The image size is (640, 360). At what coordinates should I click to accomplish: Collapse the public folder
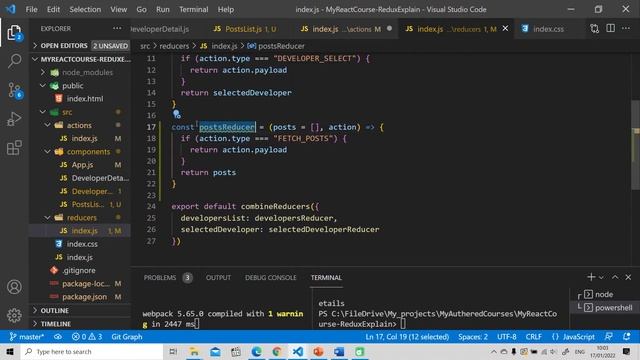[x=80, y=86]
